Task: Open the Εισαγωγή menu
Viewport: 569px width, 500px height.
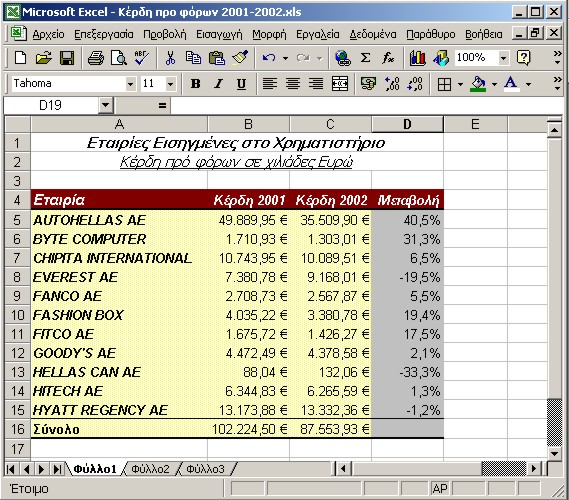Action: point(219,34)
